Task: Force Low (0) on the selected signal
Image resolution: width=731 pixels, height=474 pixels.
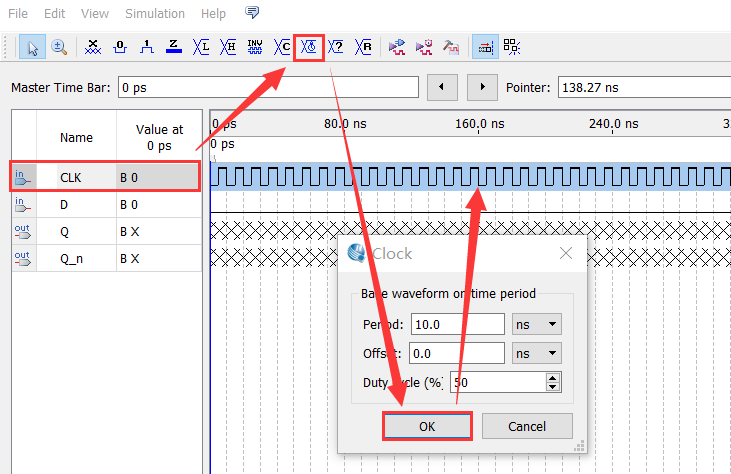Action: tap(120, 47)
